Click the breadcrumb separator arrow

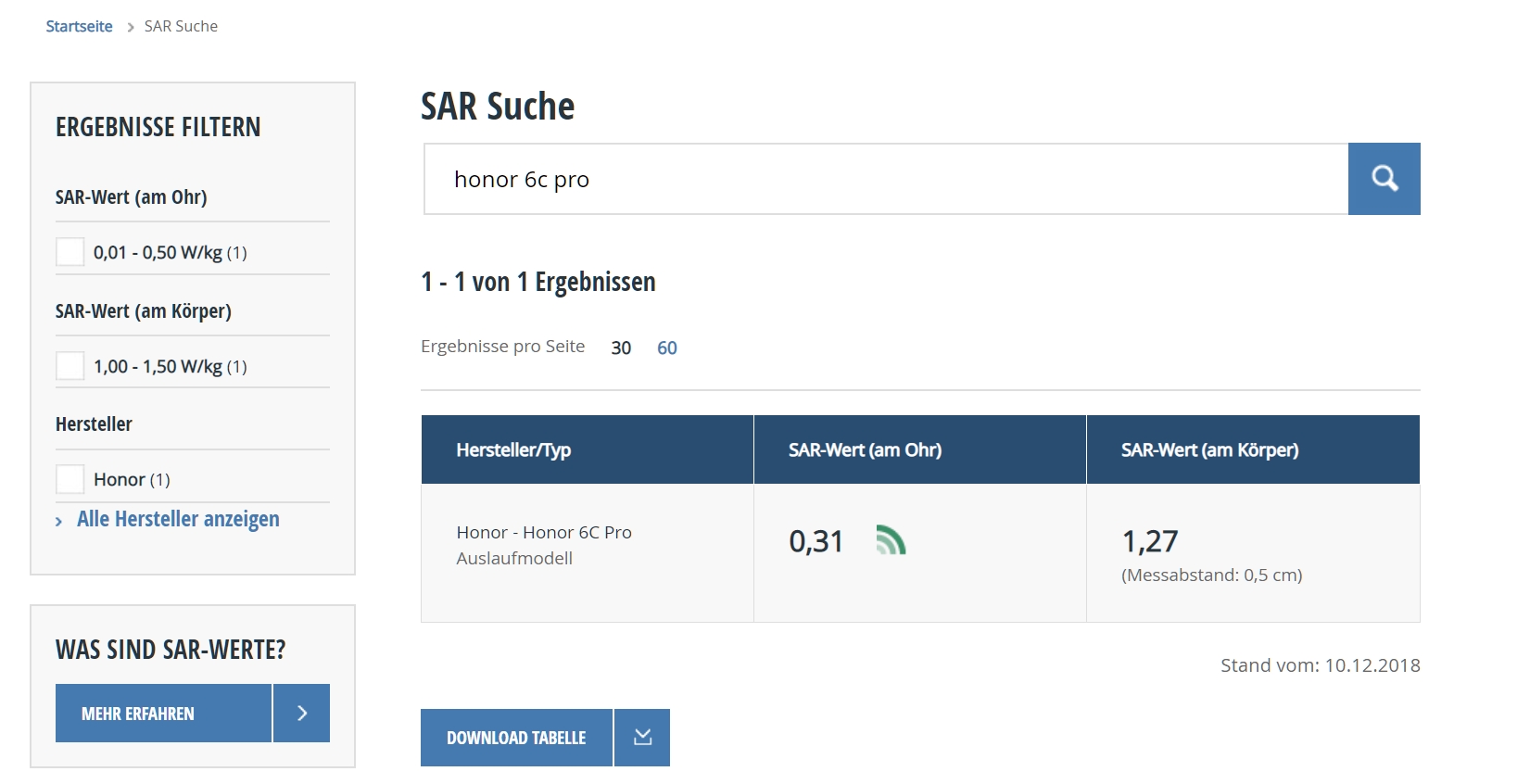point(131,27)
